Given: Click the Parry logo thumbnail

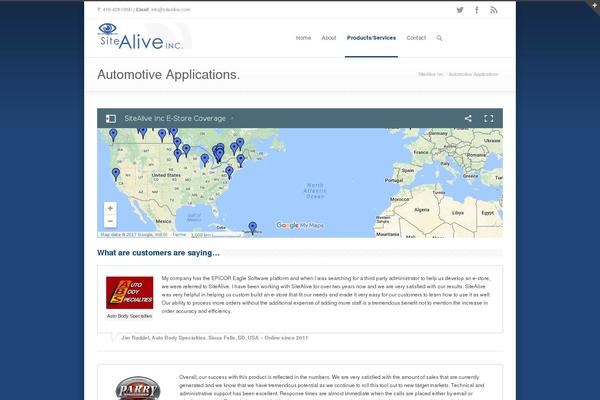Looking at the screenshot, I should coord(138,388).
